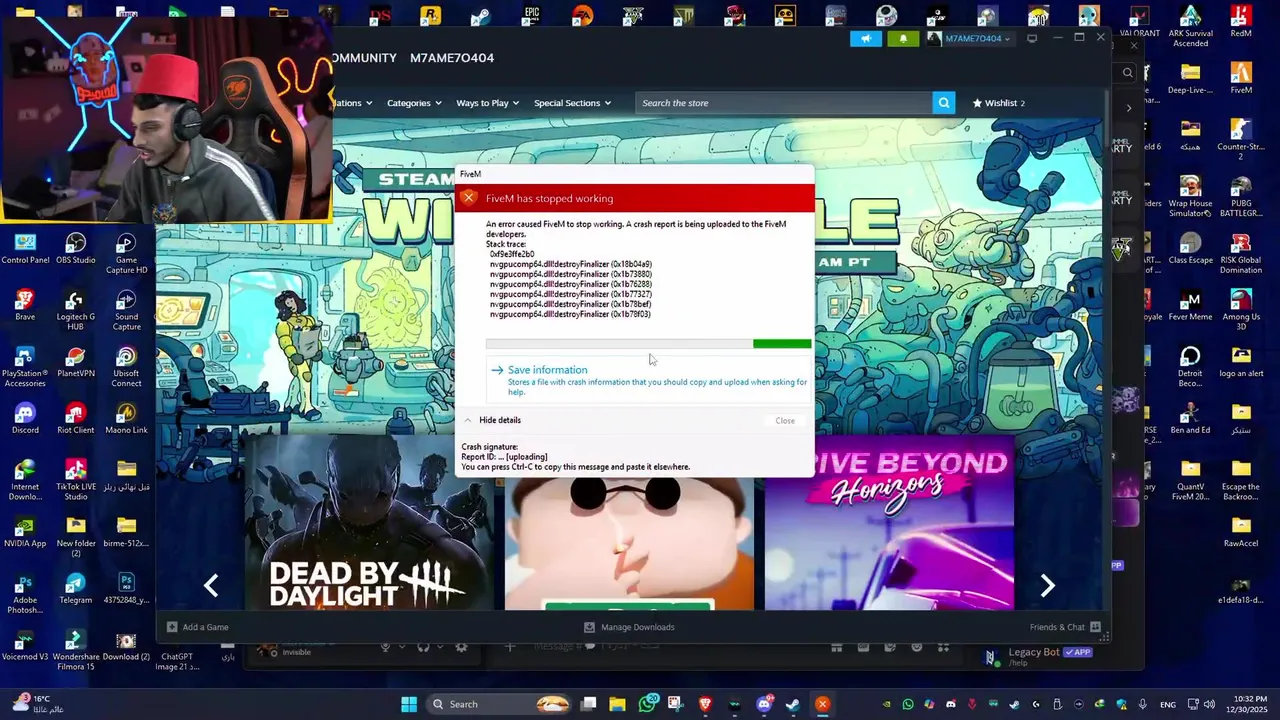The image size is (1280, 720).
Task: Click the red error icon in FiveM dialog
Action: click(468, 198)
